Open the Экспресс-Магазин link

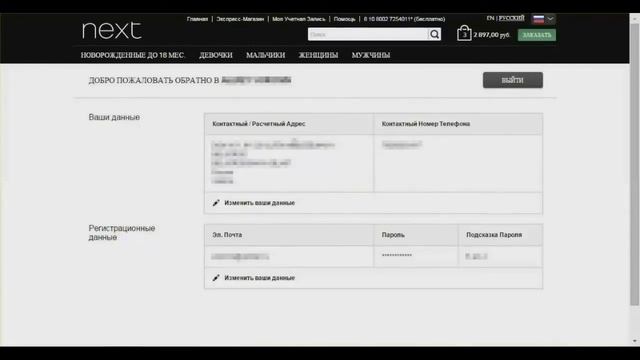pyautogui.click(x=240, y=19)
